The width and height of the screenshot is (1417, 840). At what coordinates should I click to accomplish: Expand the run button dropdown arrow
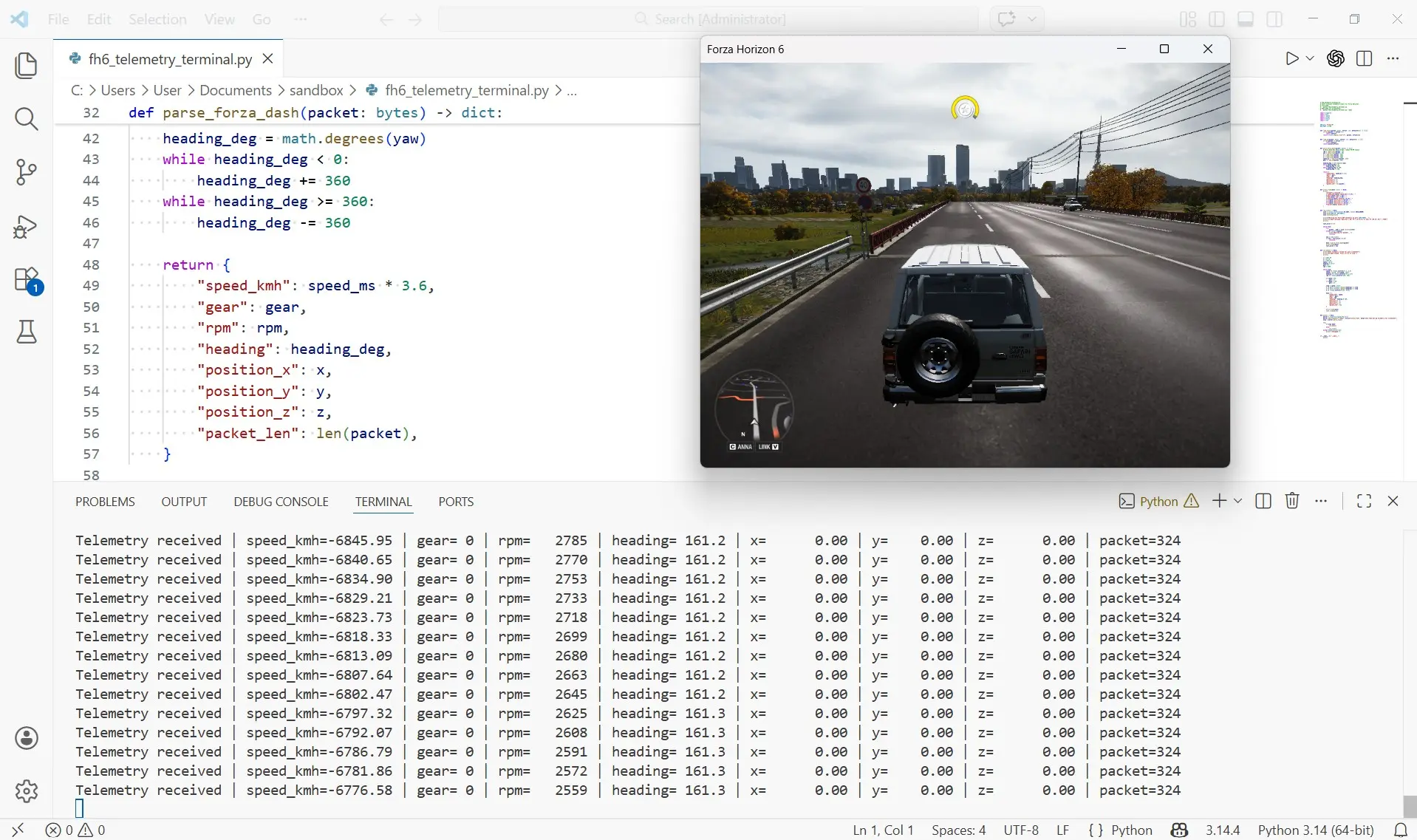(1310, 59)
